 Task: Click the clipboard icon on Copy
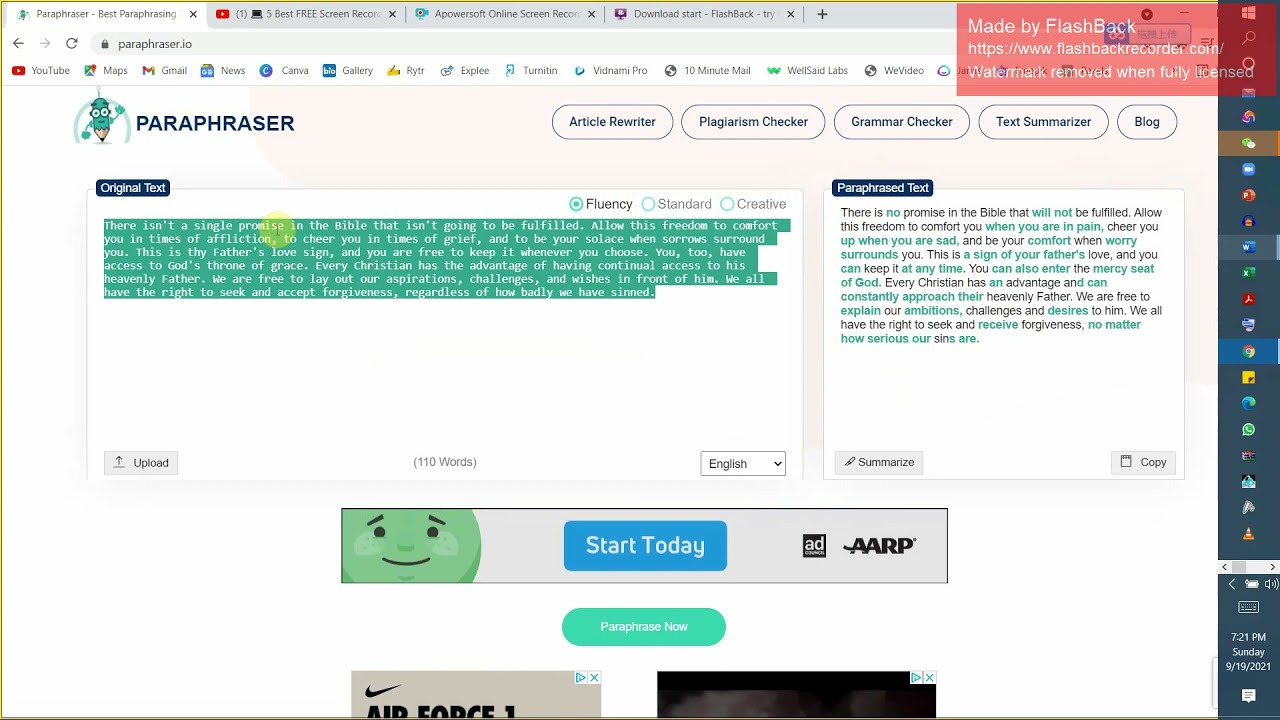tap(1126, 462)
